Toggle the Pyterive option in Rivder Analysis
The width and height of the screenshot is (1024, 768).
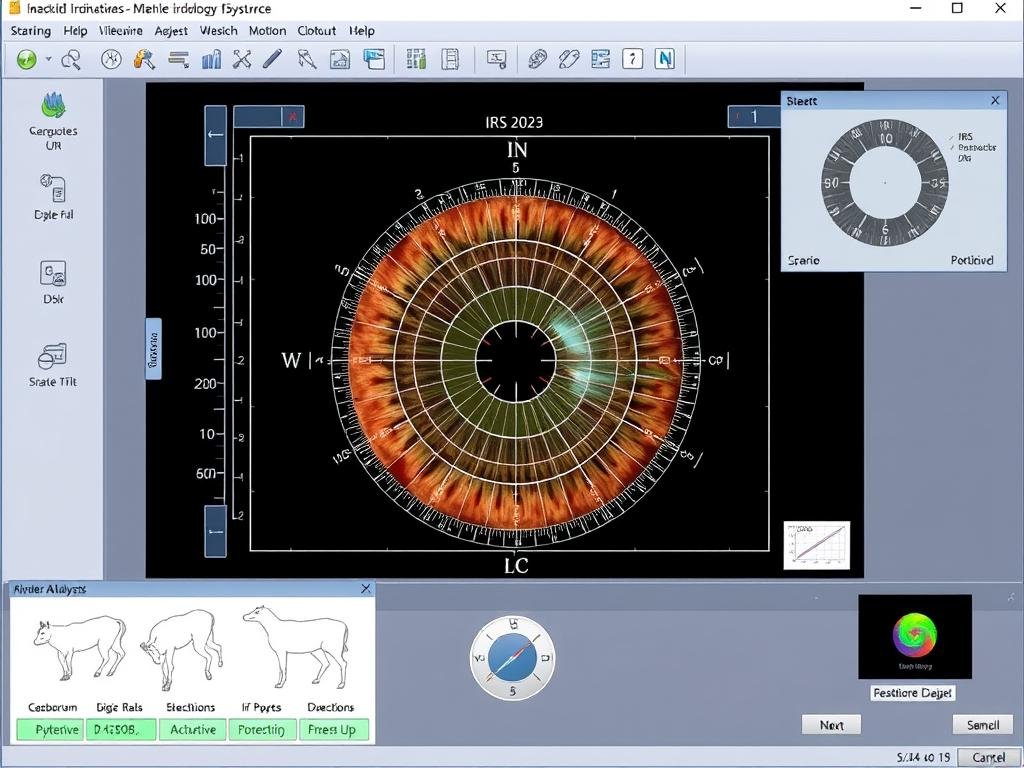pos(49,730)
